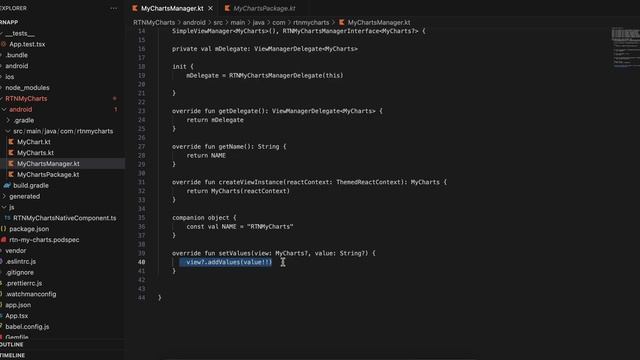Viewport: 640px width, 360px height.
Task: Collapse the js folder
Action: tap(11, 207)
